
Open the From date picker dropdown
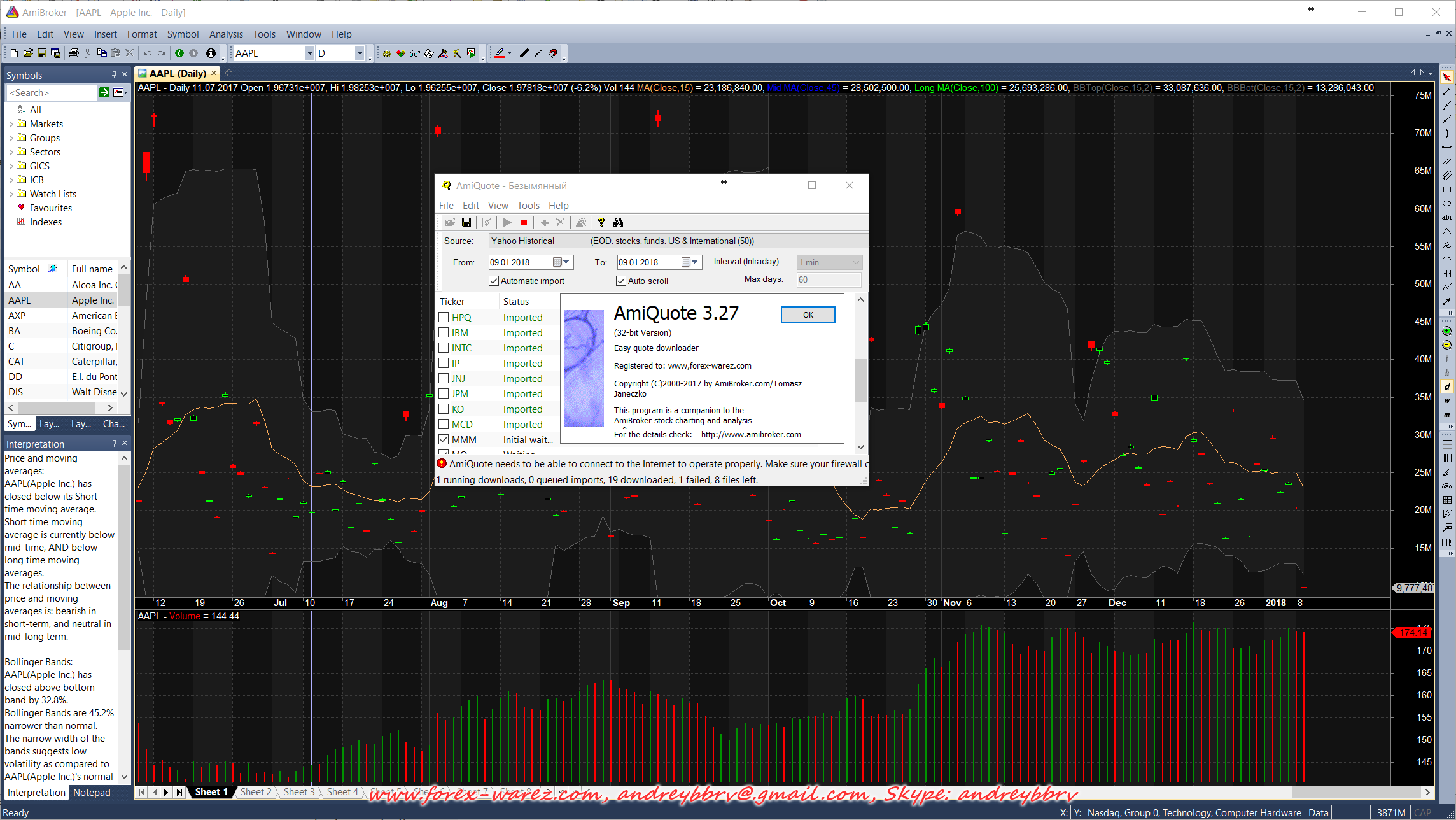[566, 262]
